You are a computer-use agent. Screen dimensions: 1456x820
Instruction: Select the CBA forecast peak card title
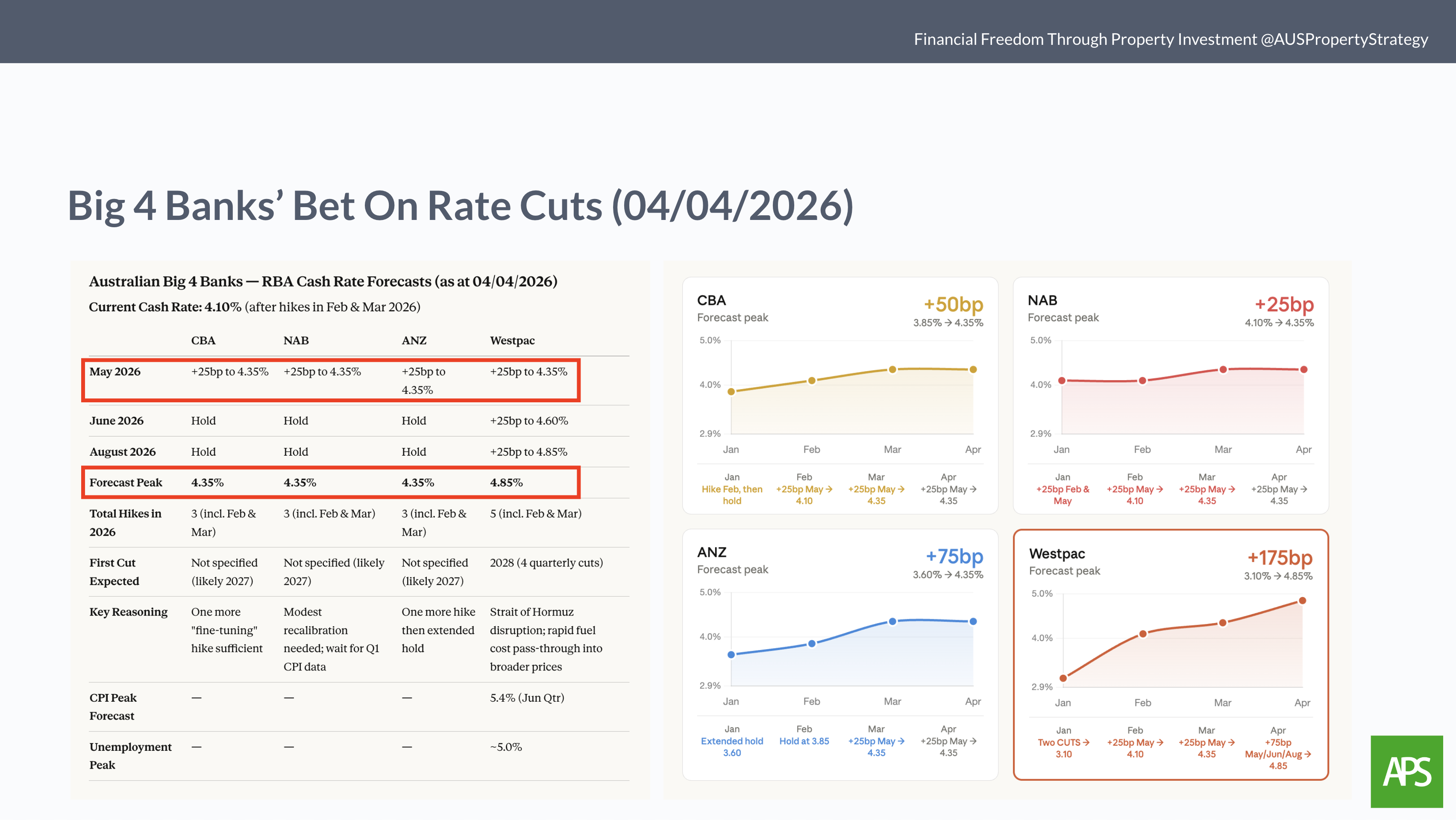pos(712,300)
